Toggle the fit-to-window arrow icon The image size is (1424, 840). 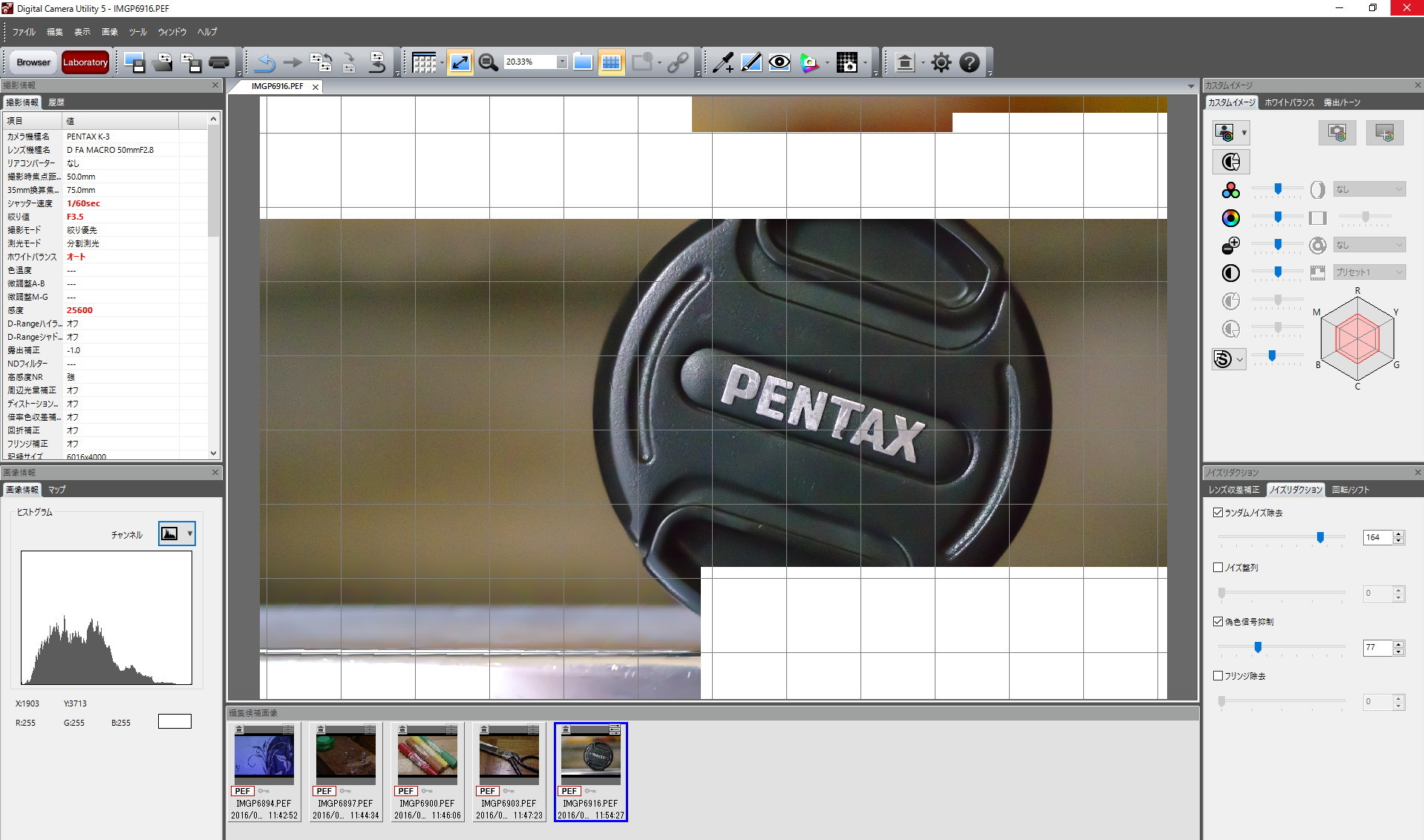coord(460,63)
